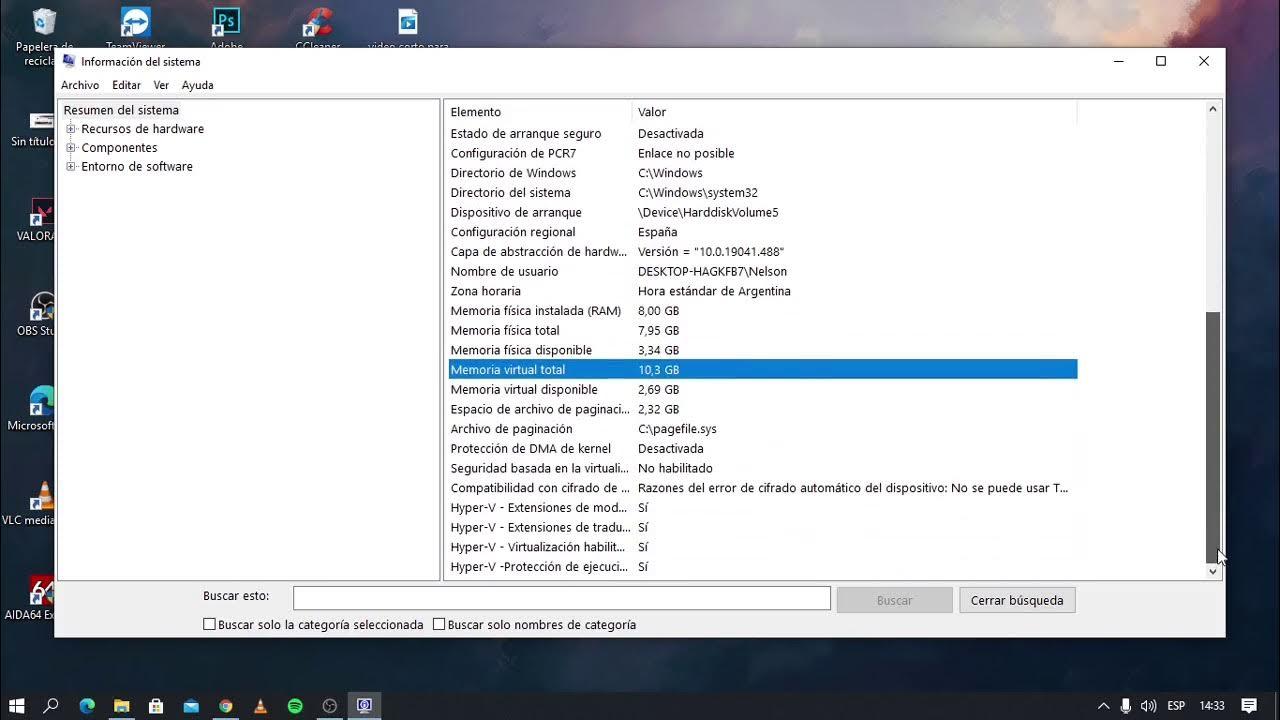Launch CCleaner from the desktop
The width and height of the screenshot is (1280, 720).
pos(317,20)
